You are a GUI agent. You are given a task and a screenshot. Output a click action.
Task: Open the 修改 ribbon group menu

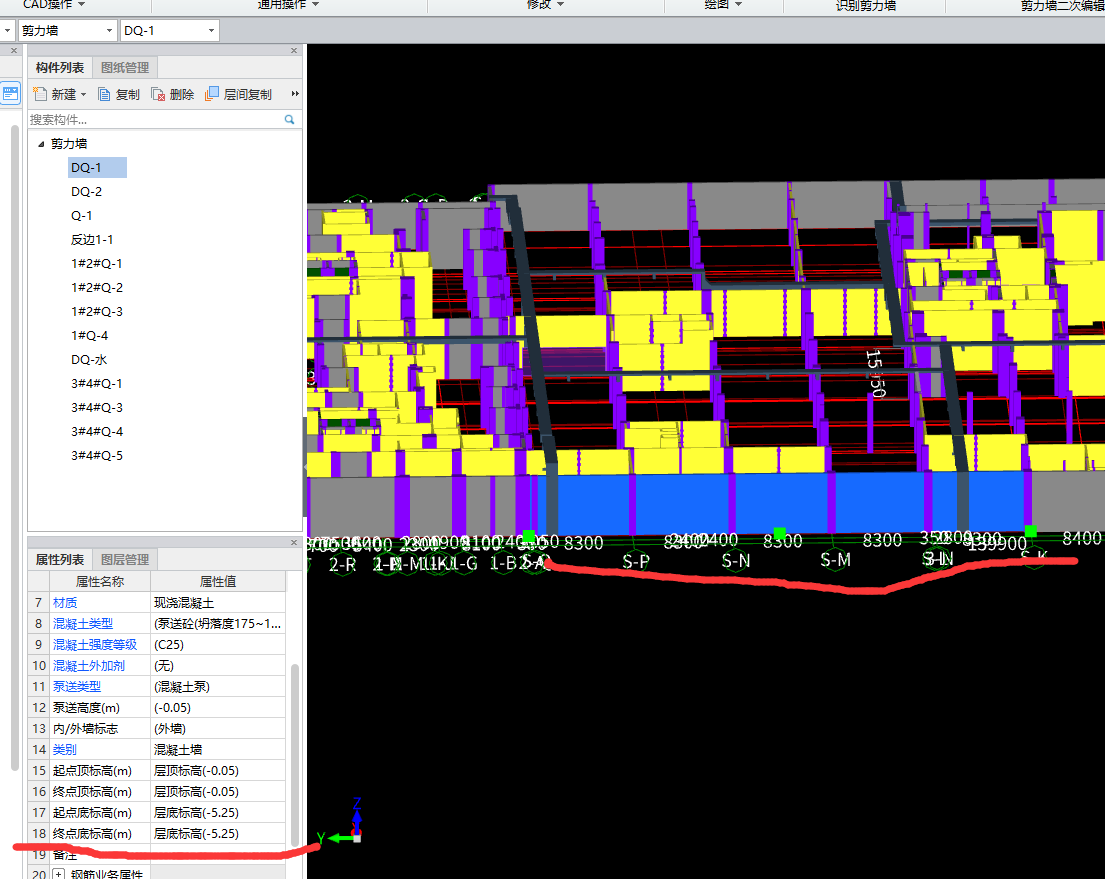coord(546,5)
